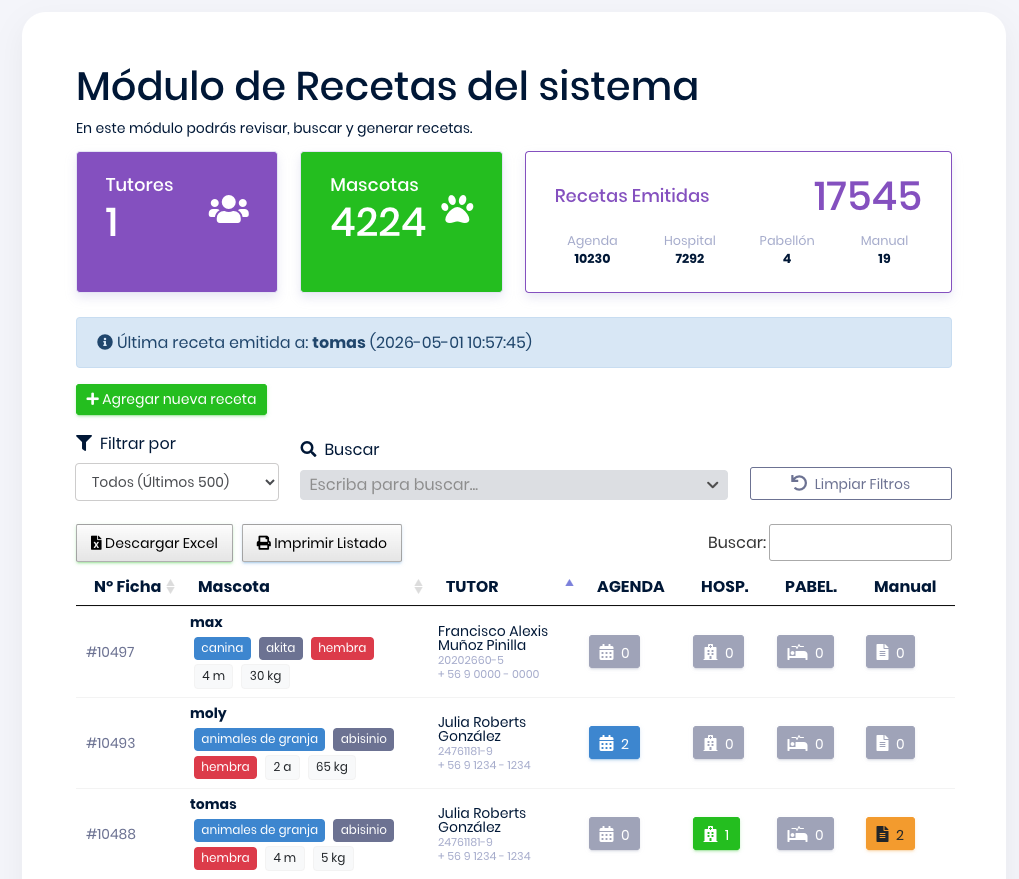Click the hembra tag for max
Screen dimensions: 1019x879
pyautogui.click(x=342, y=648)
